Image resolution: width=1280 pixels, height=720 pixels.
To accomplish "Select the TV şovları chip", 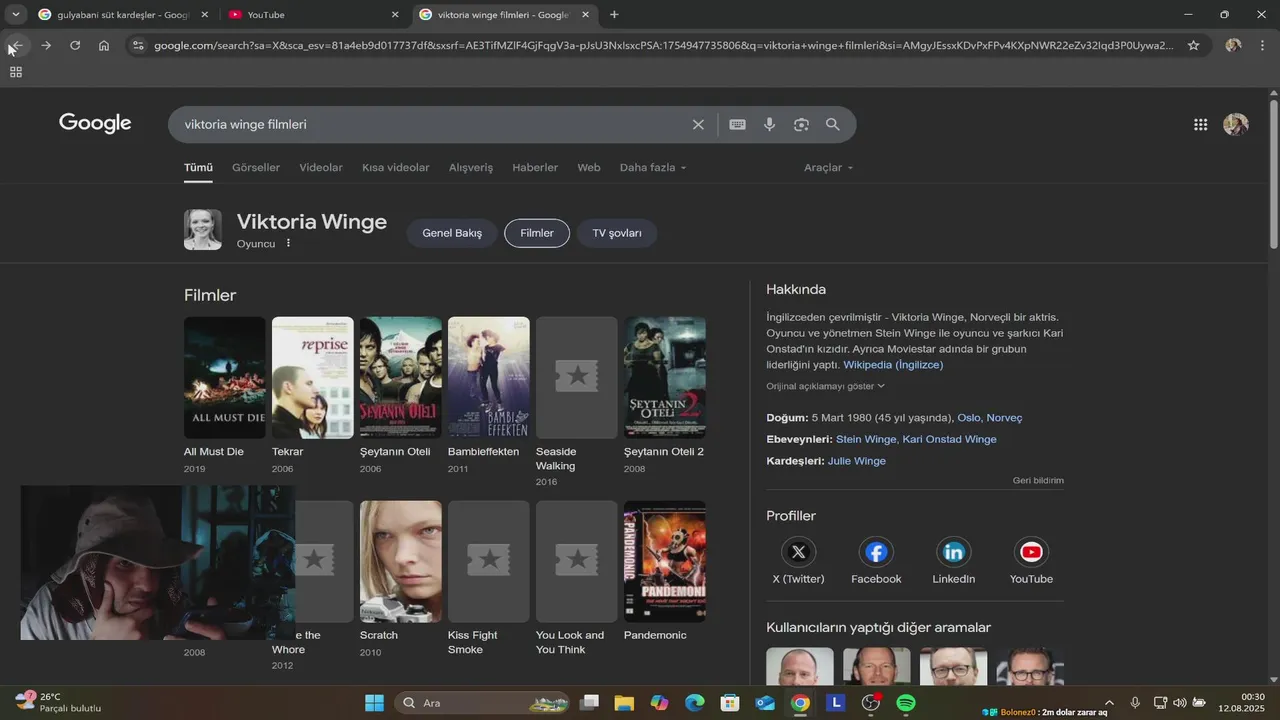I will 617,233.
